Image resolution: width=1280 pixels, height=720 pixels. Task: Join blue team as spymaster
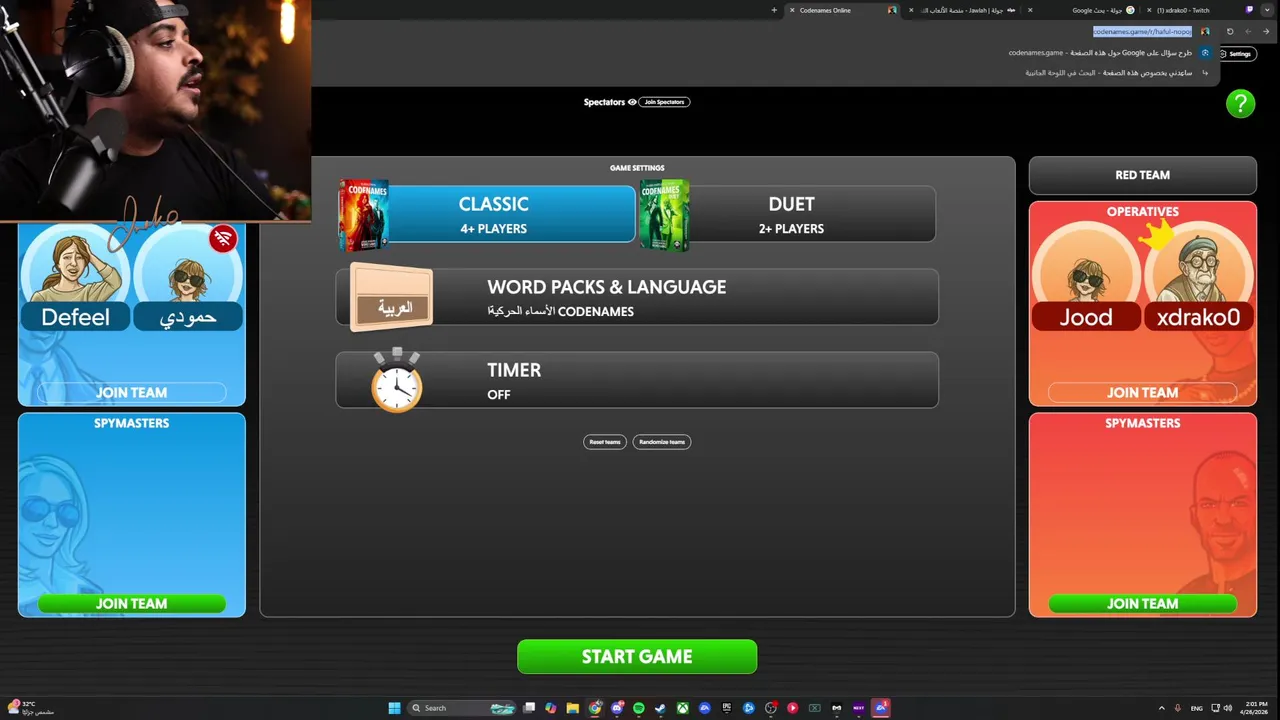coord(131,604)
